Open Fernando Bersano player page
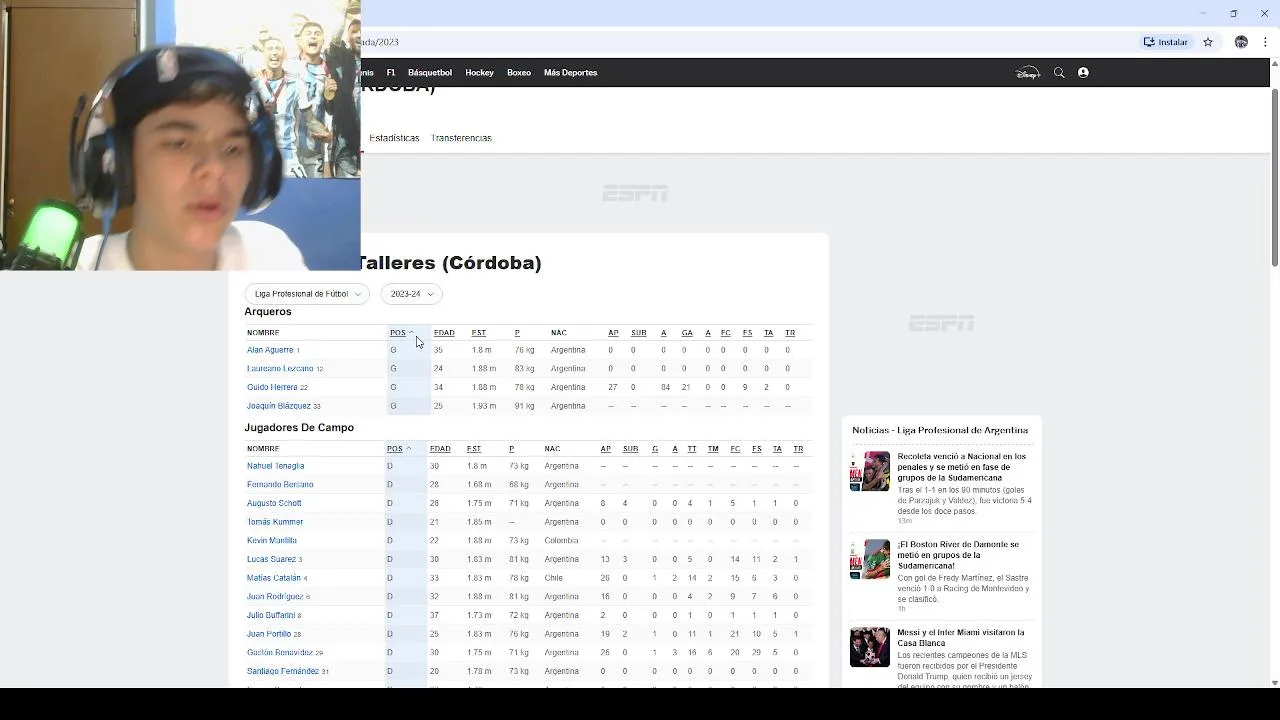Screen dimensions: 1280x720 coord(280,485)
